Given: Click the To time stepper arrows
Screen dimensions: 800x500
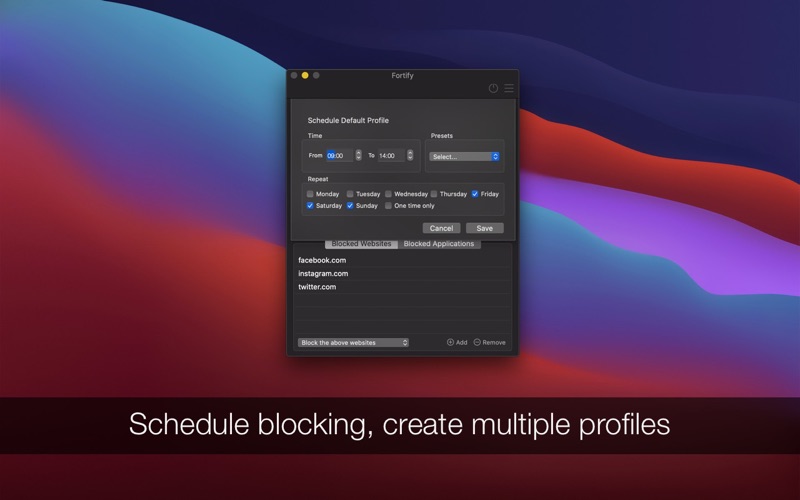Looking at the screenshot, I should 410,155.
